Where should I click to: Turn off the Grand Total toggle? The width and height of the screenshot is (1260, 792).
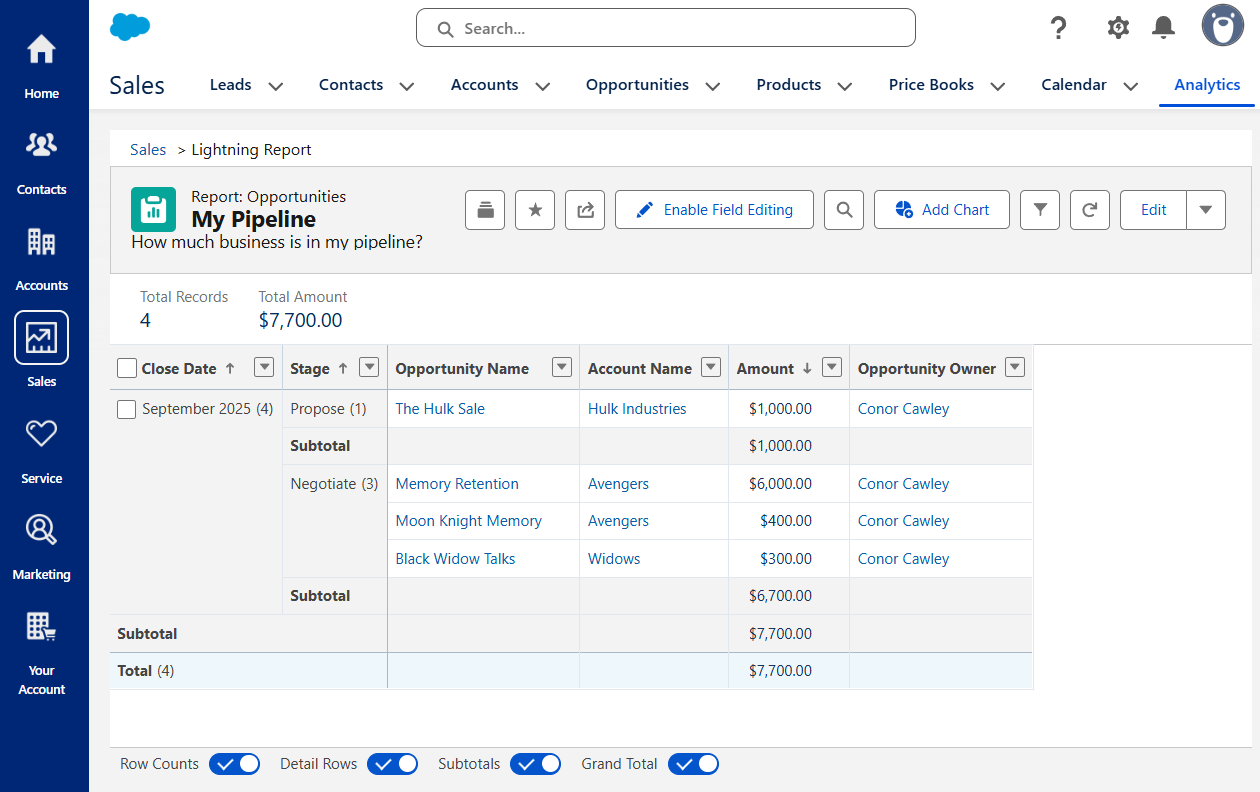[693, 763]
